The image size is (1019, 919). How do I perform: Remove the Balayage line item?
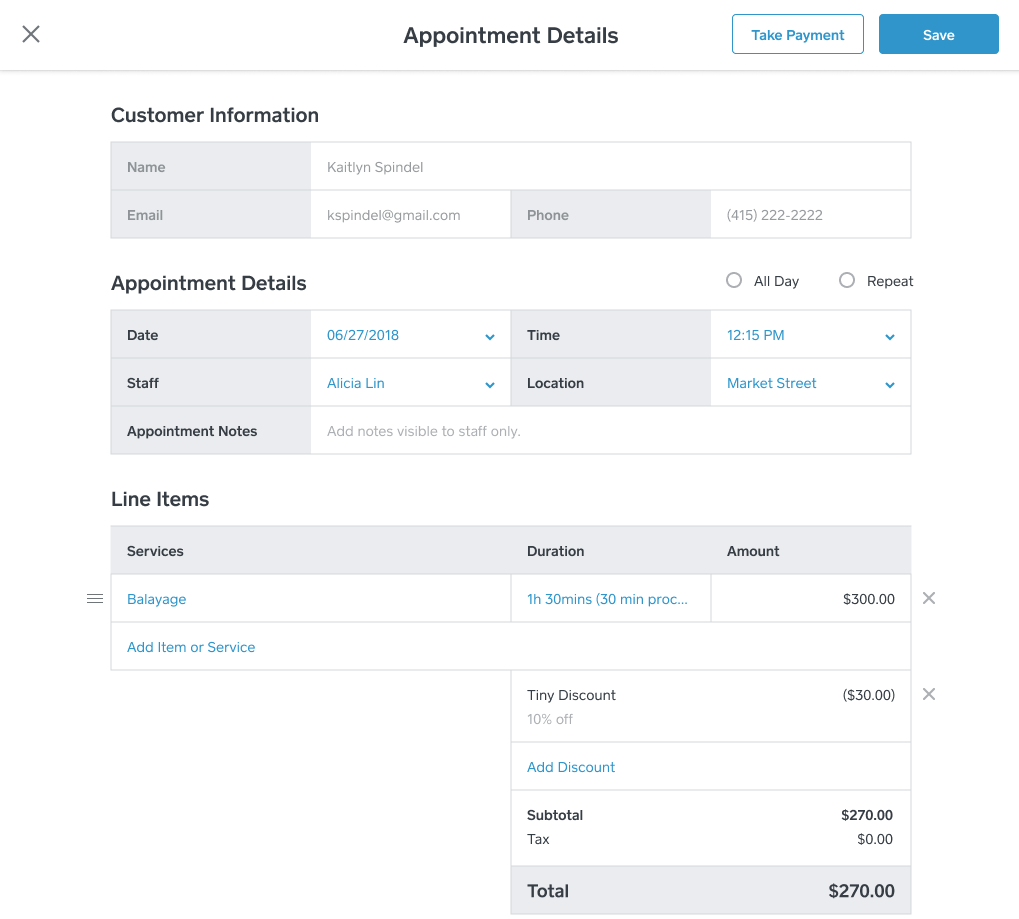point(928,599)
